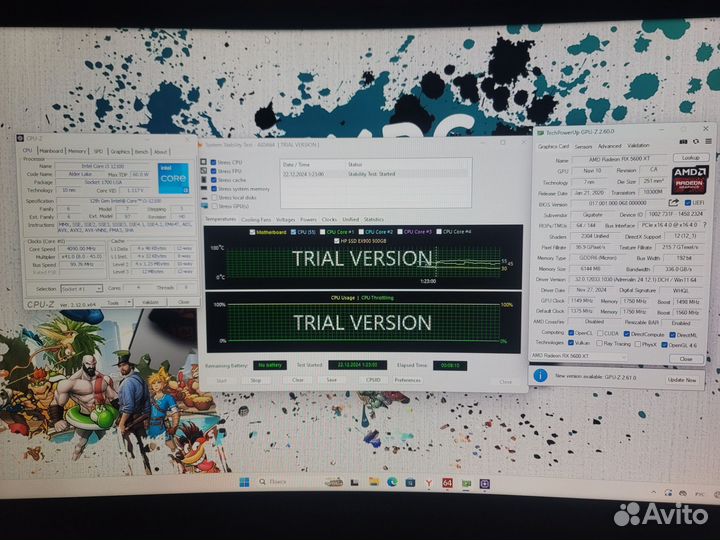Open Tools dropdown arrow in CPU-Z

click(x=129, y=302)
